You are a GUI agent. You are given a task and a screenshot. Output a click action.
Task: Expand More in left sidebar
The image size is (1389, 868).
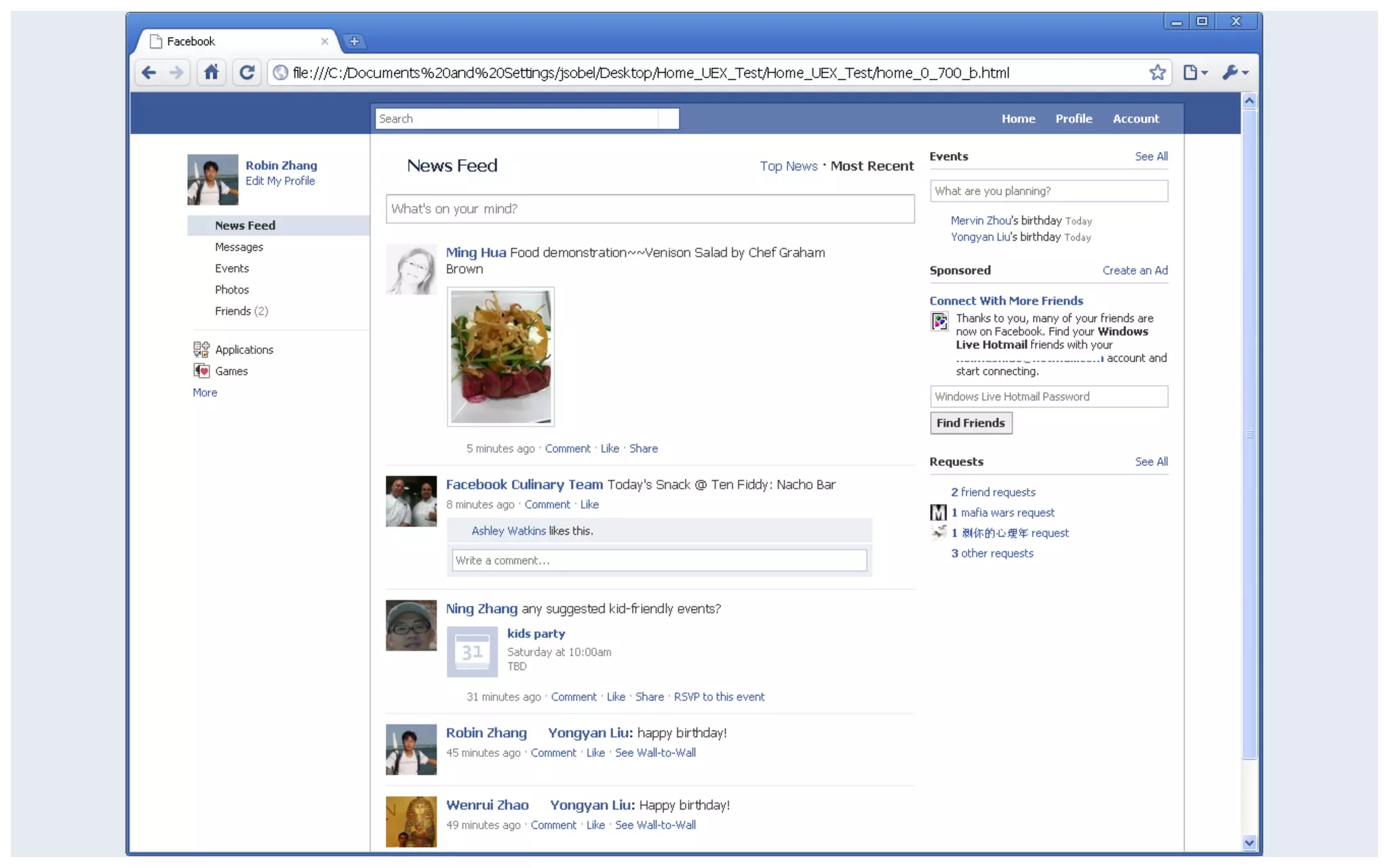[205, 393]
